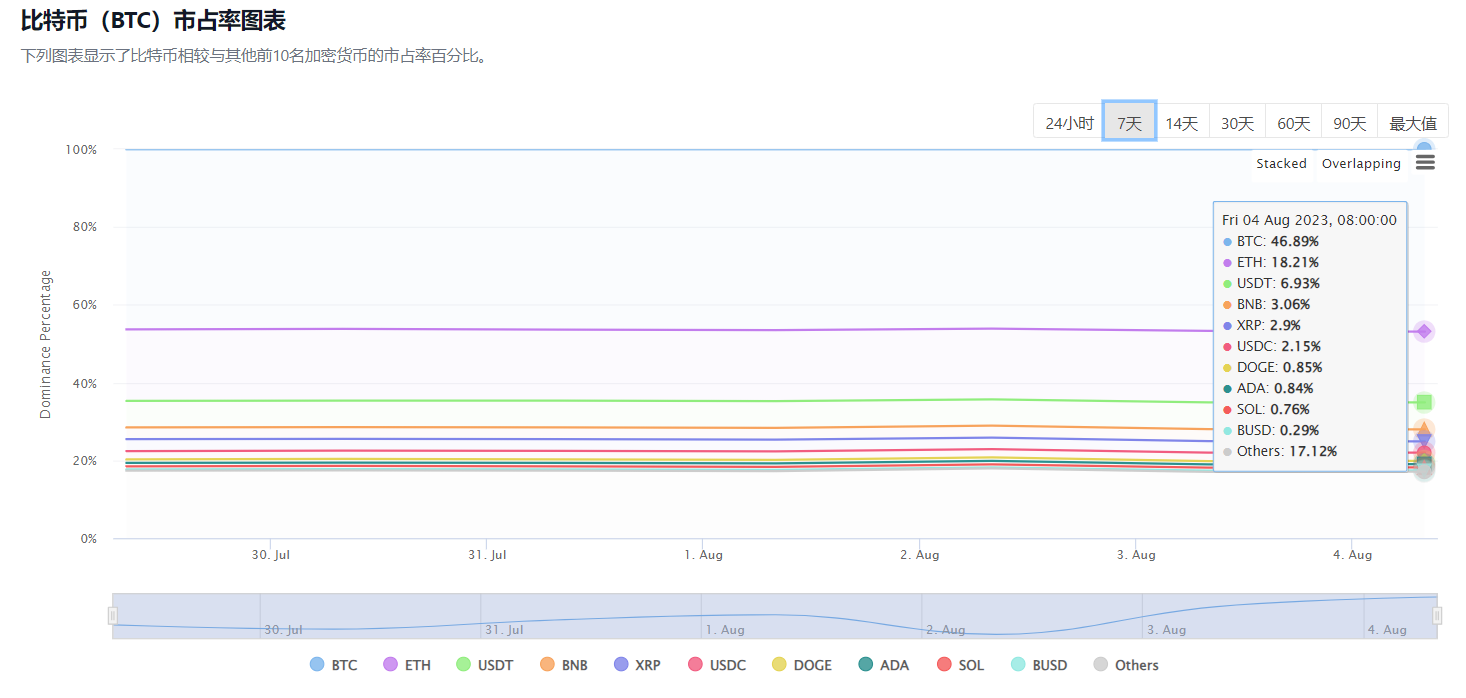Screen dimensions: 1466x698
Task: Click the ADA legend circle icon
Action: point(865,665)
